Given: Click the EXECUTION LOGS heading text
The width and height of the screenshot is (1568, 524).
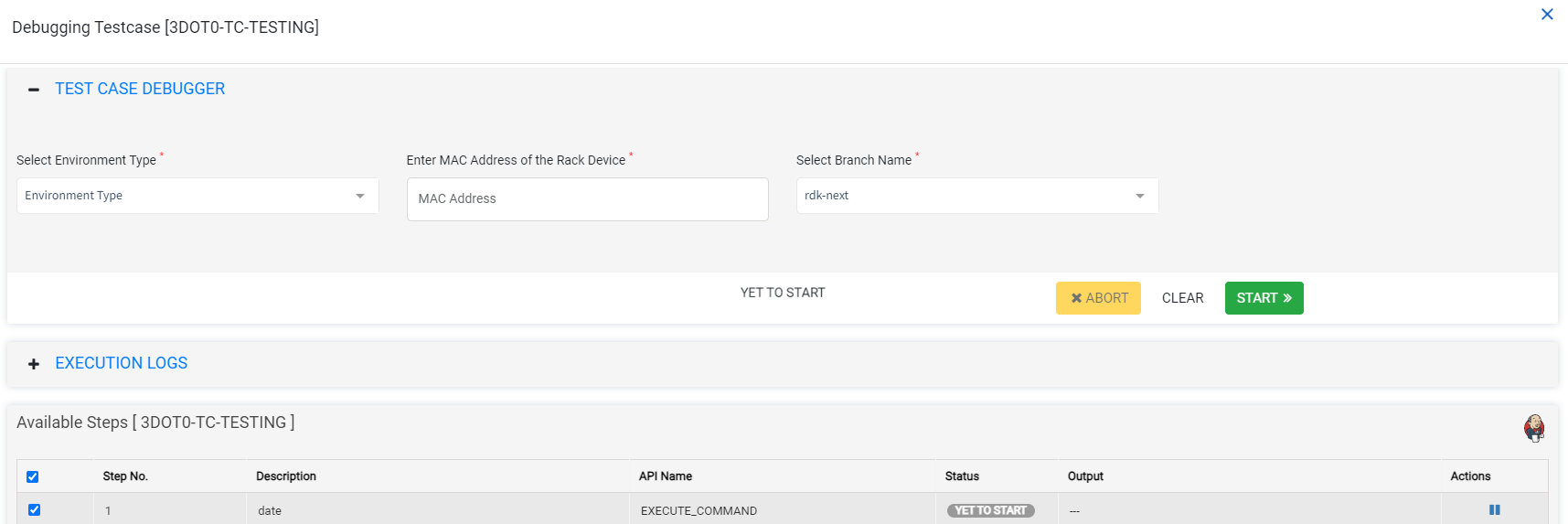Looking at the screenshot, I should (122, 363).
